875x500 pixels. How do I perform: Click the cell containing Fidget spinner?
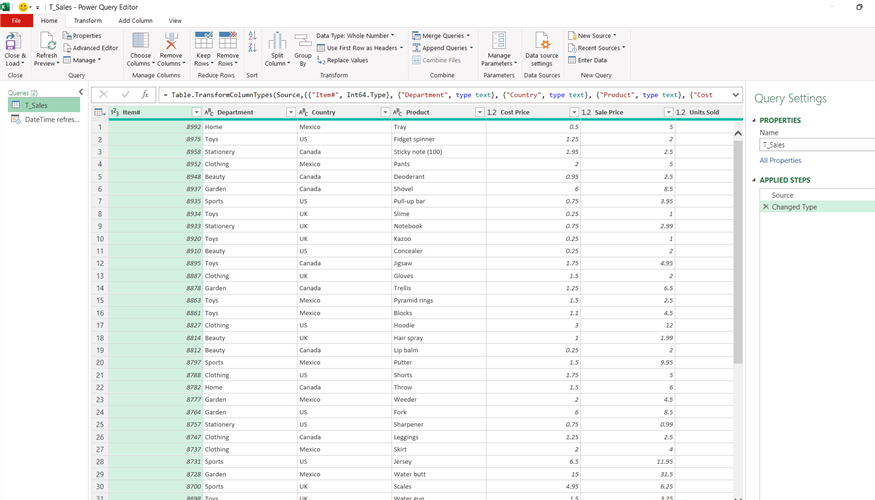tap(439, 140)
